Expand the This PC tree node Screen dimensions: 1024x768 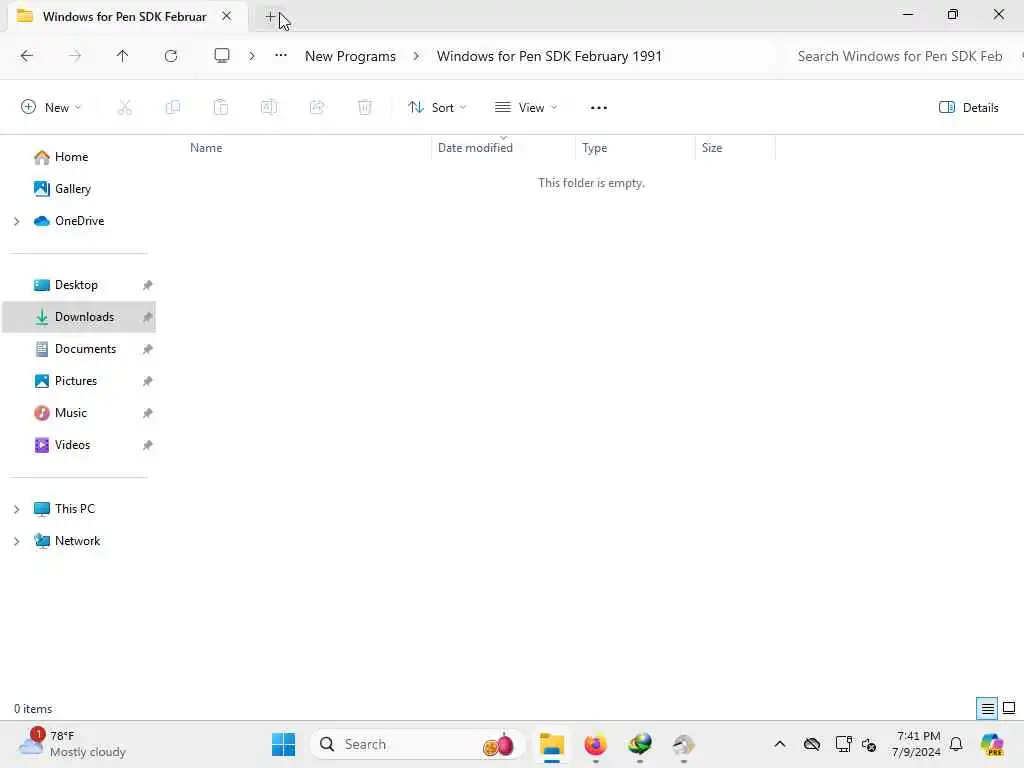[x=16, y=509]
